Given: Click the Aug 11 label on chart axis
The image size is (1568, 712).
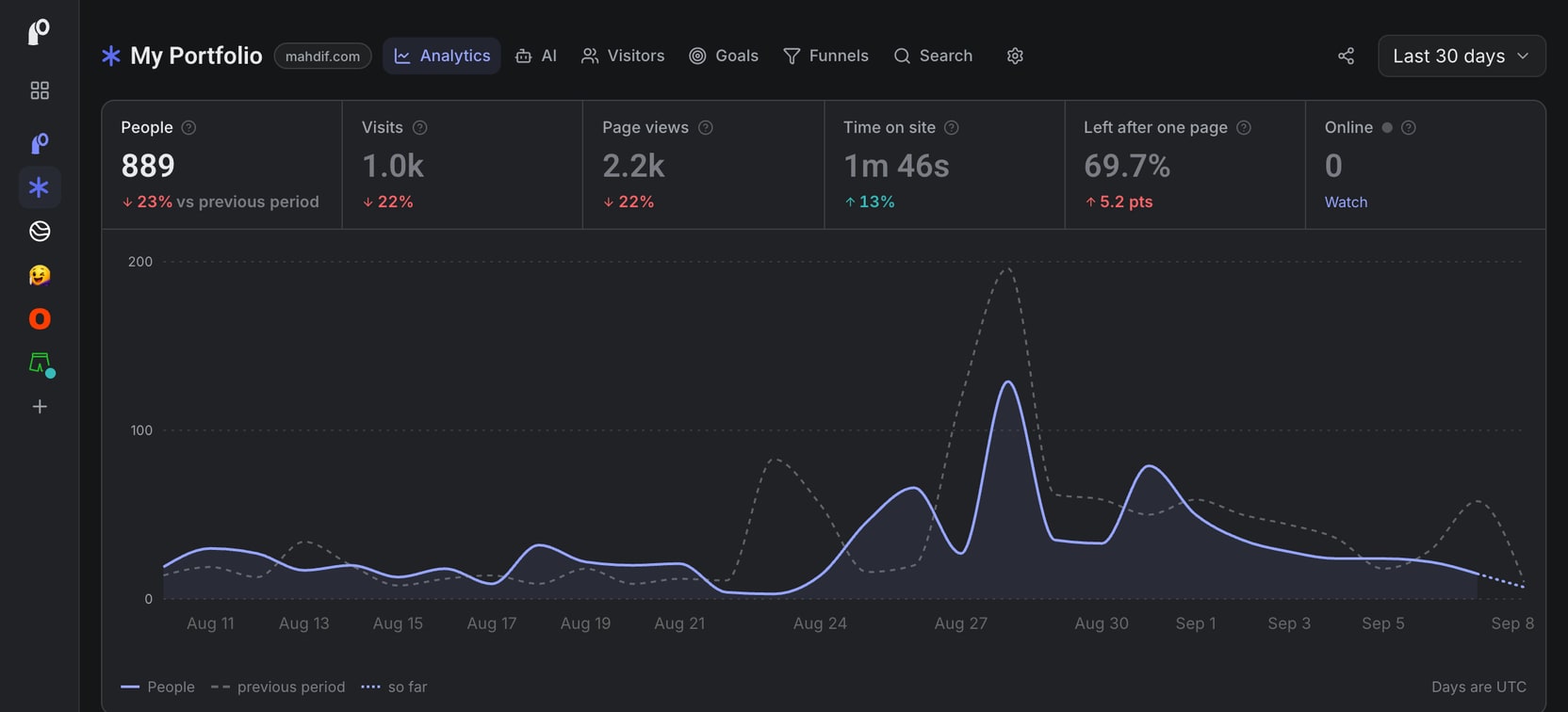Looking at the screenshot, I should [x=210, y=623].
